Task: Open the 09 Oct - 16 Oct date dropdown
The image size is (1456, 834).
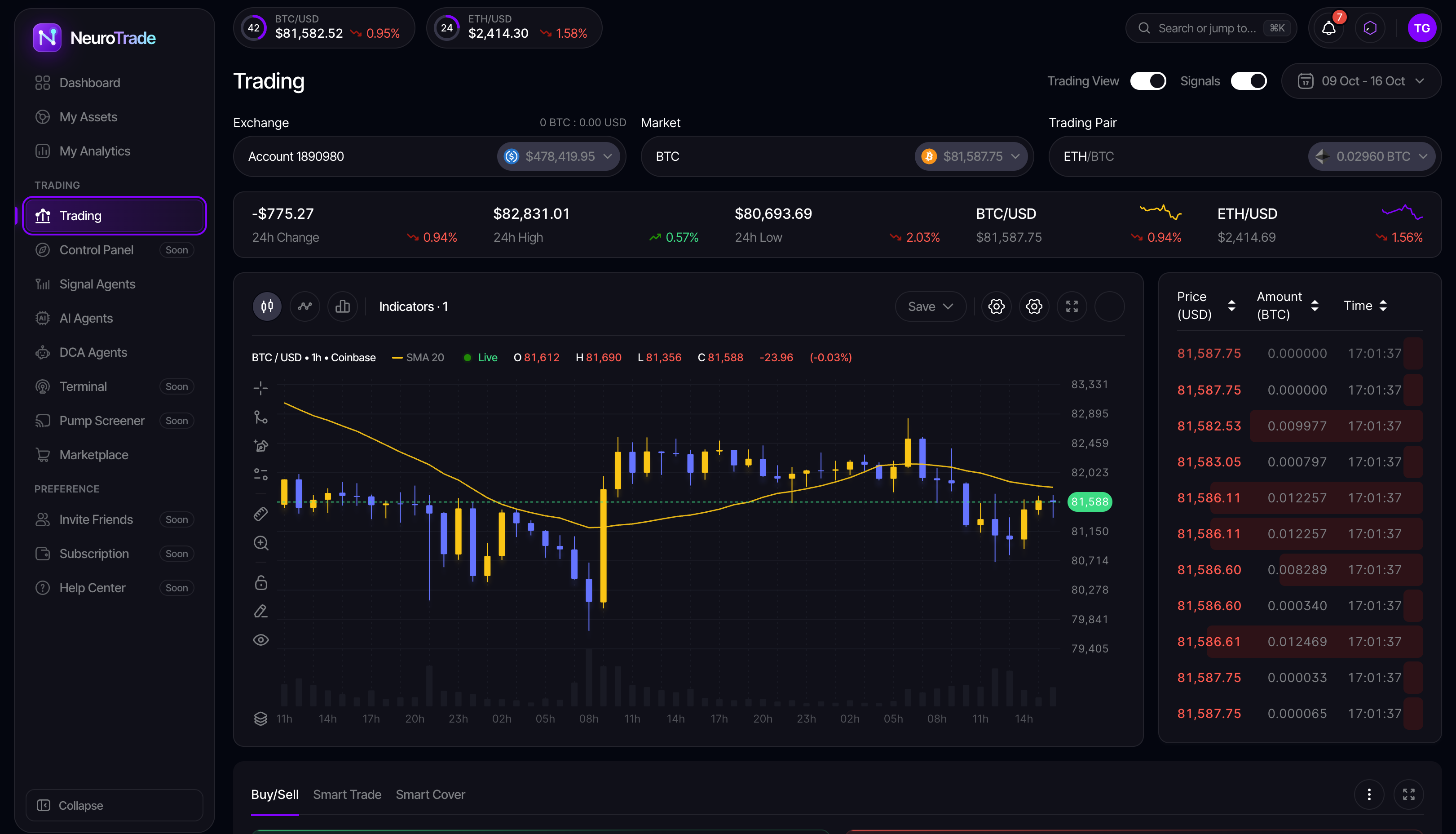Action: tap(1361, 81)
